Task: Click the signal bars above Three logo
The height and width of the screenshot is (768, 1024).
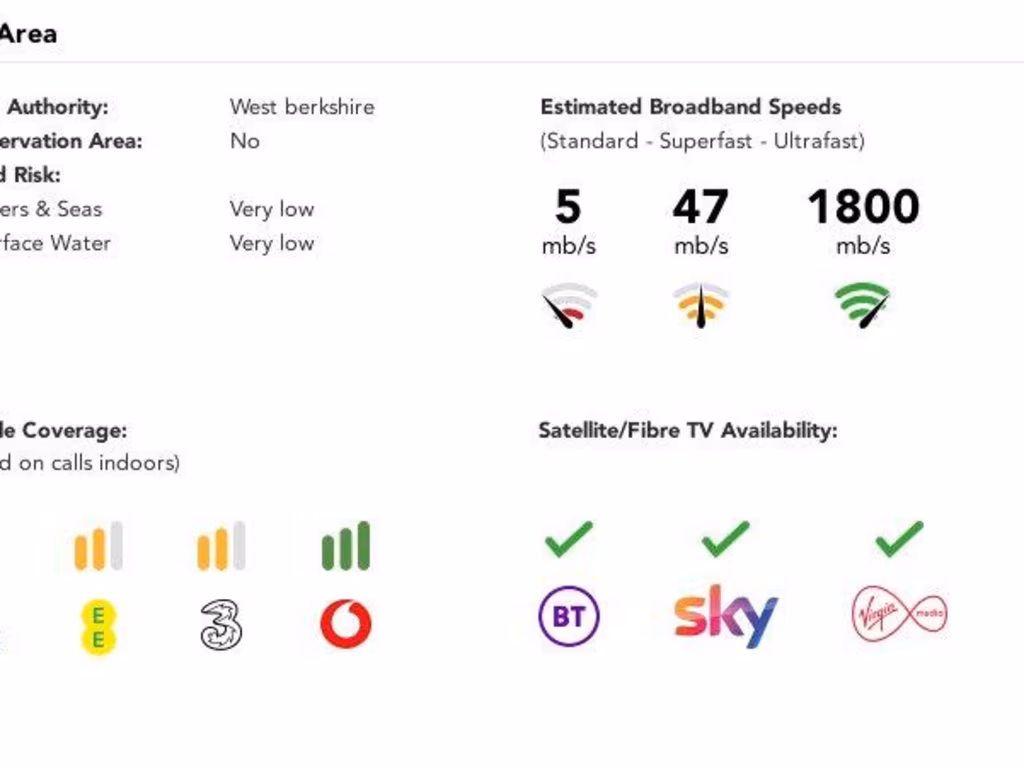Action: 221,546
